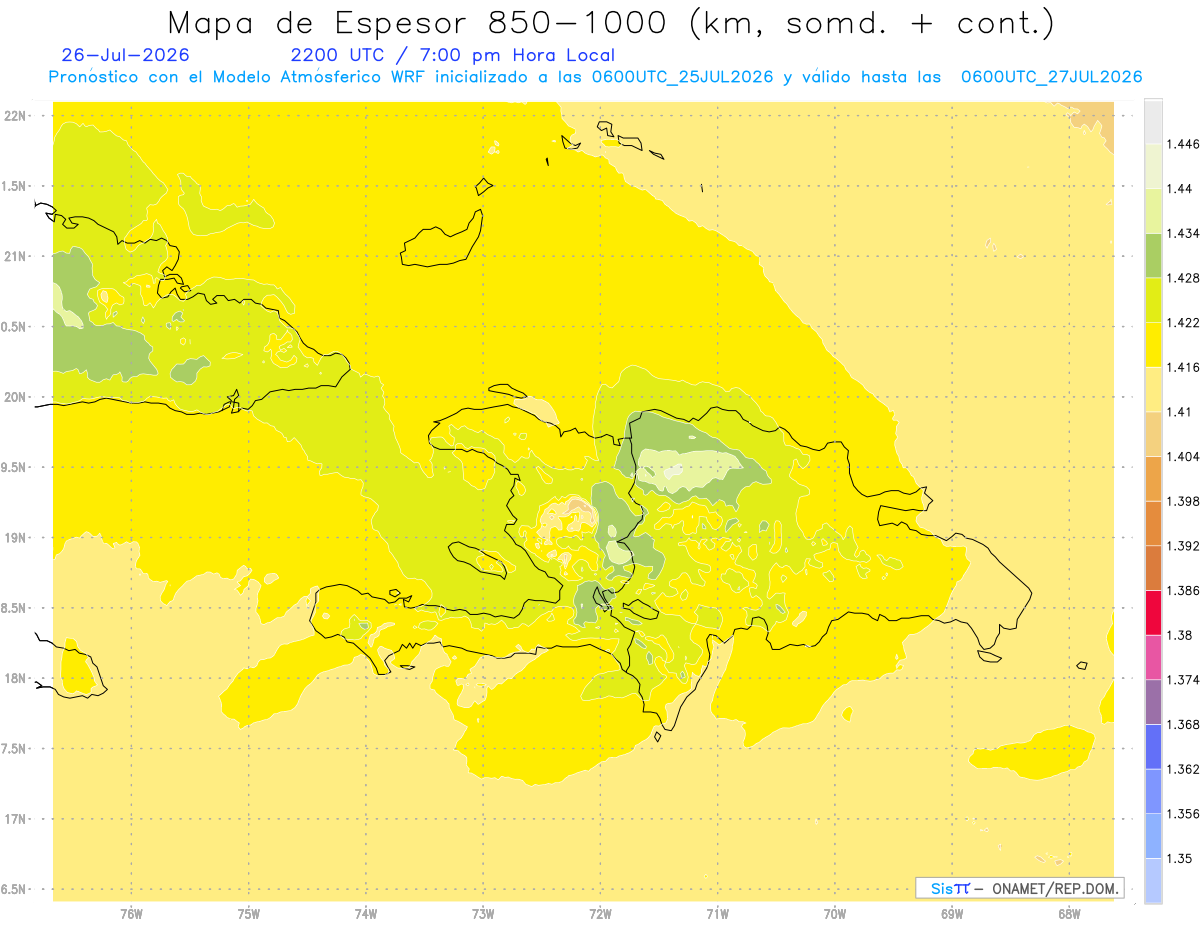1200x927 pixels.
Task: Click the colorbar value label '1.404'
Action: [1183, 456]
